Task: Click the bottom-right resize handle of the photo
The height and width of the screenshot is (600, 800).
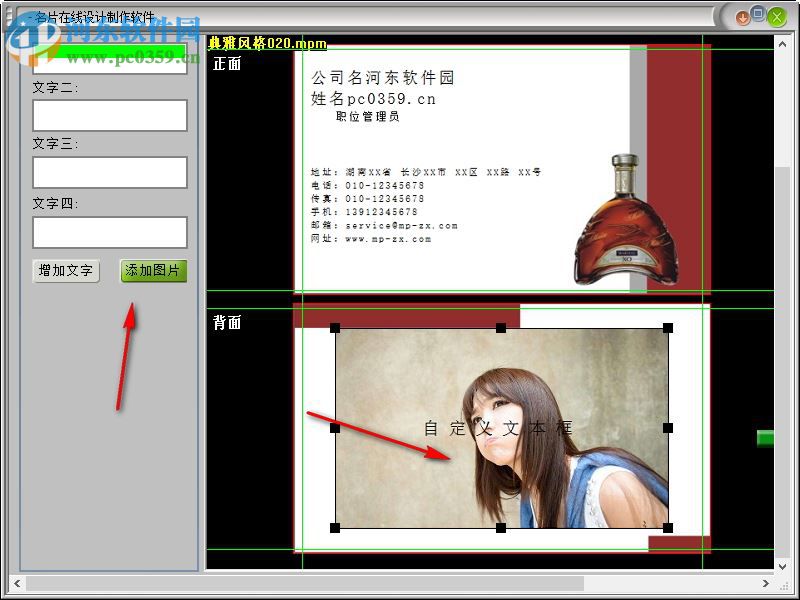Action: coord(668,527)
